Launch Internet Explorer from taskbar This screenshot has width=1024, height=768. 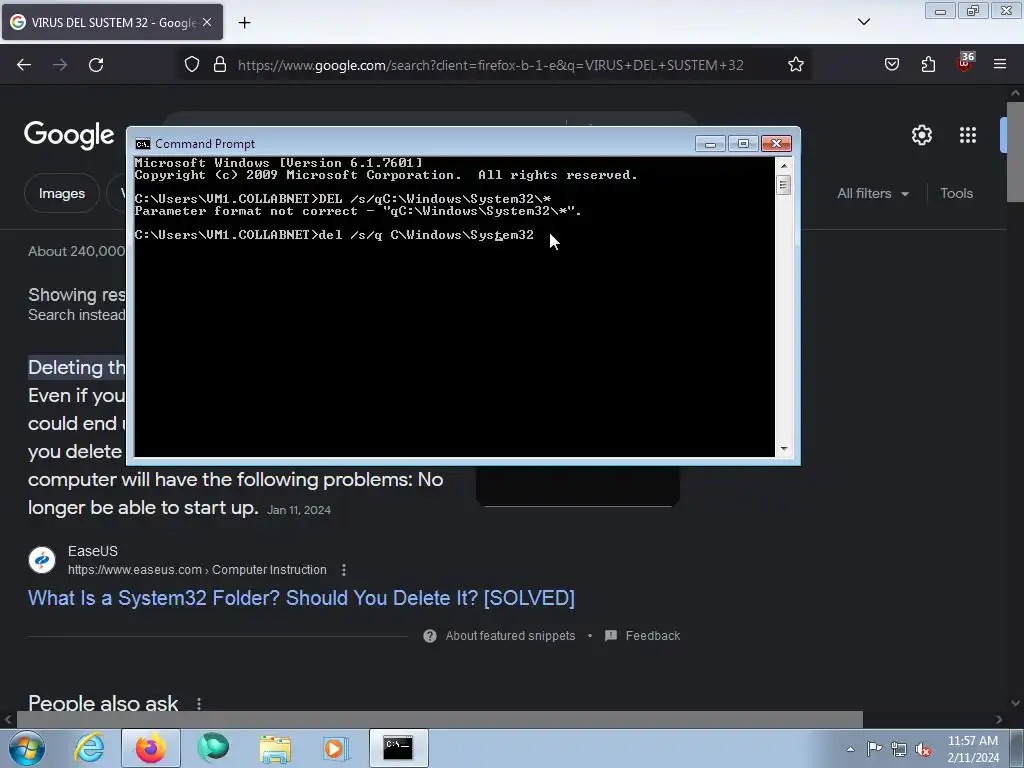pyautogui.click(x=89, y=748)
